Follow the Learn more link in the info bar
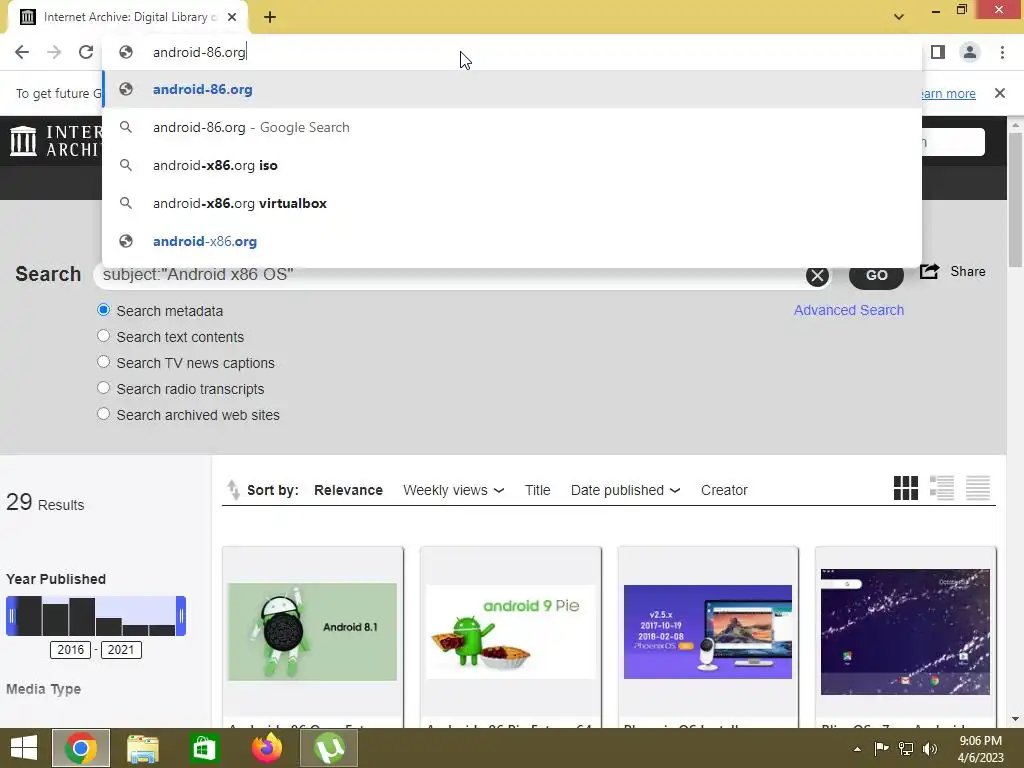 (948, 93)
